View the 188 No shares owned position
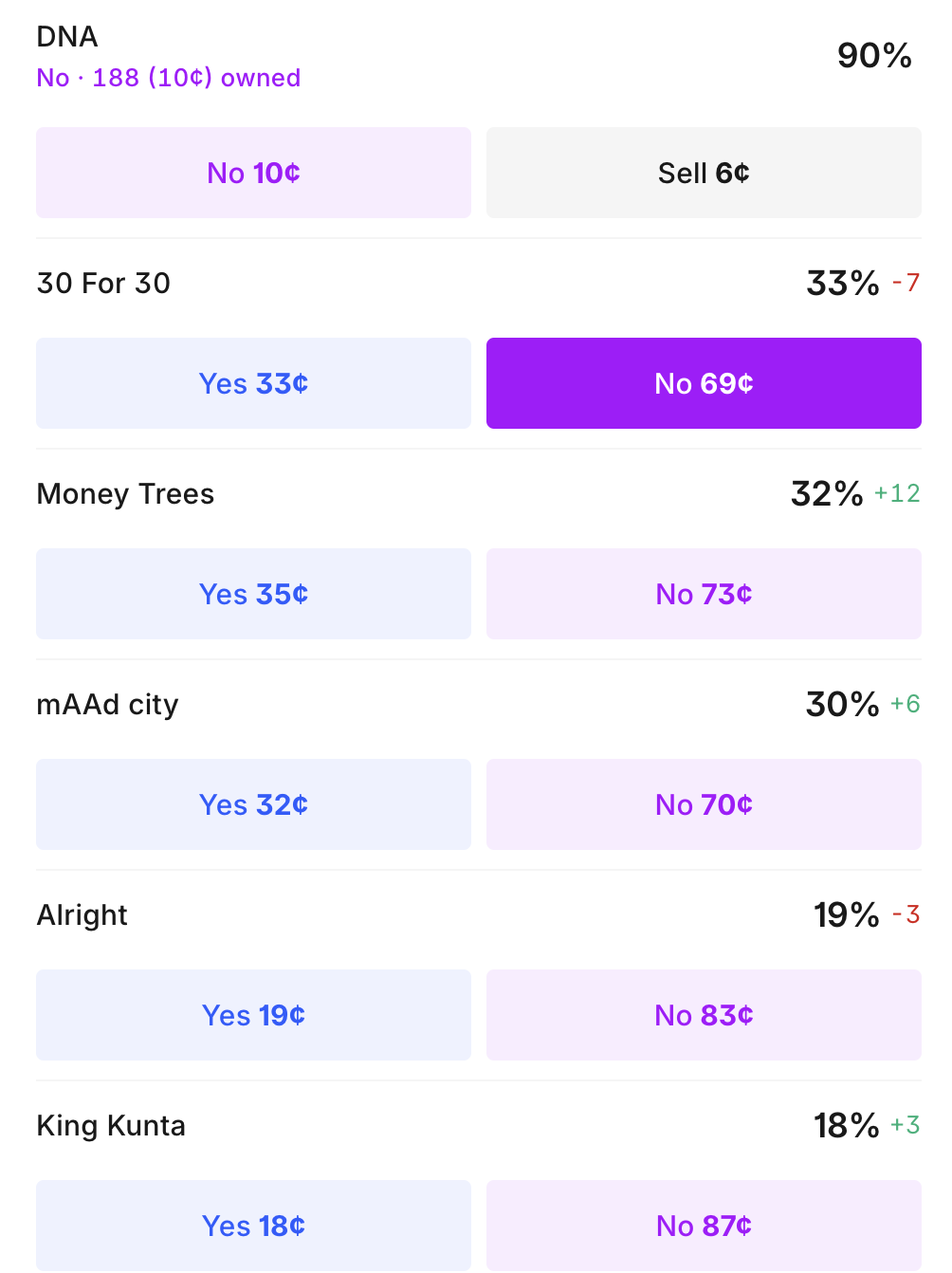The image size is (952, 1273). click(168, 78)
